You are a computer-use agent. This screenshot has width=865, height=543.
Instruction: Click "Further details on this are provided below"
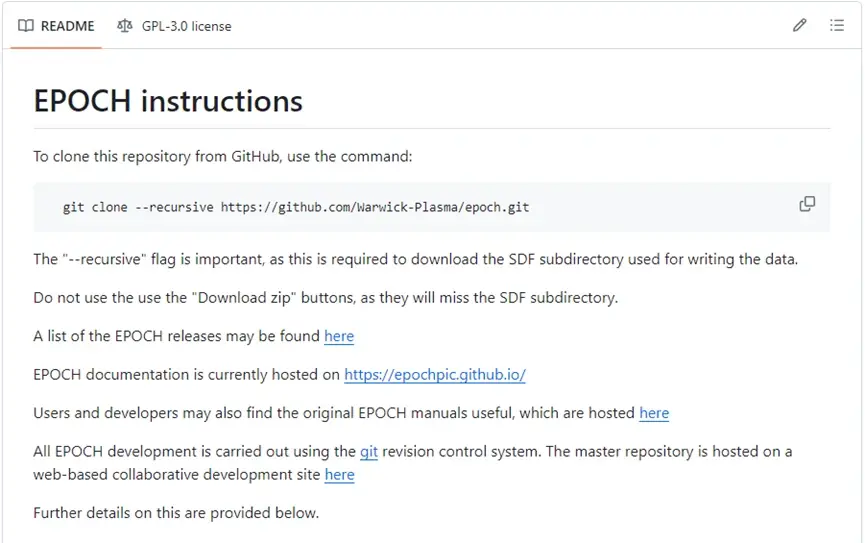pos(176,513)
